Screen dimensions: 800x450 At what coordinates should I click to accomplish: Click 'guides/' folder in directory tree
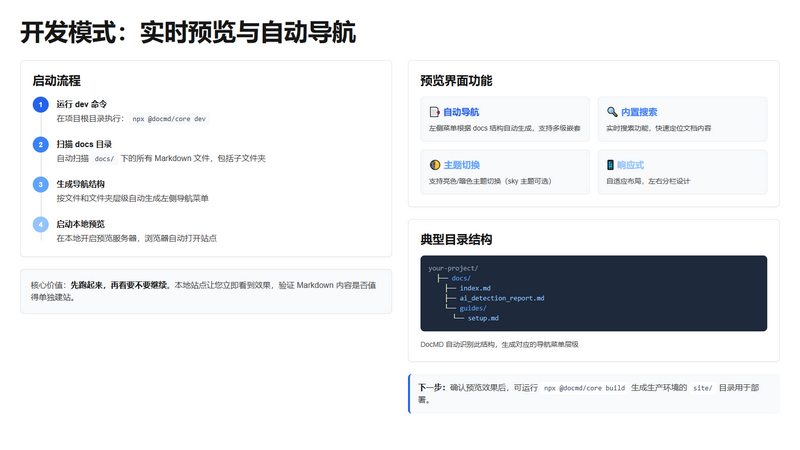tap(473, 308)
